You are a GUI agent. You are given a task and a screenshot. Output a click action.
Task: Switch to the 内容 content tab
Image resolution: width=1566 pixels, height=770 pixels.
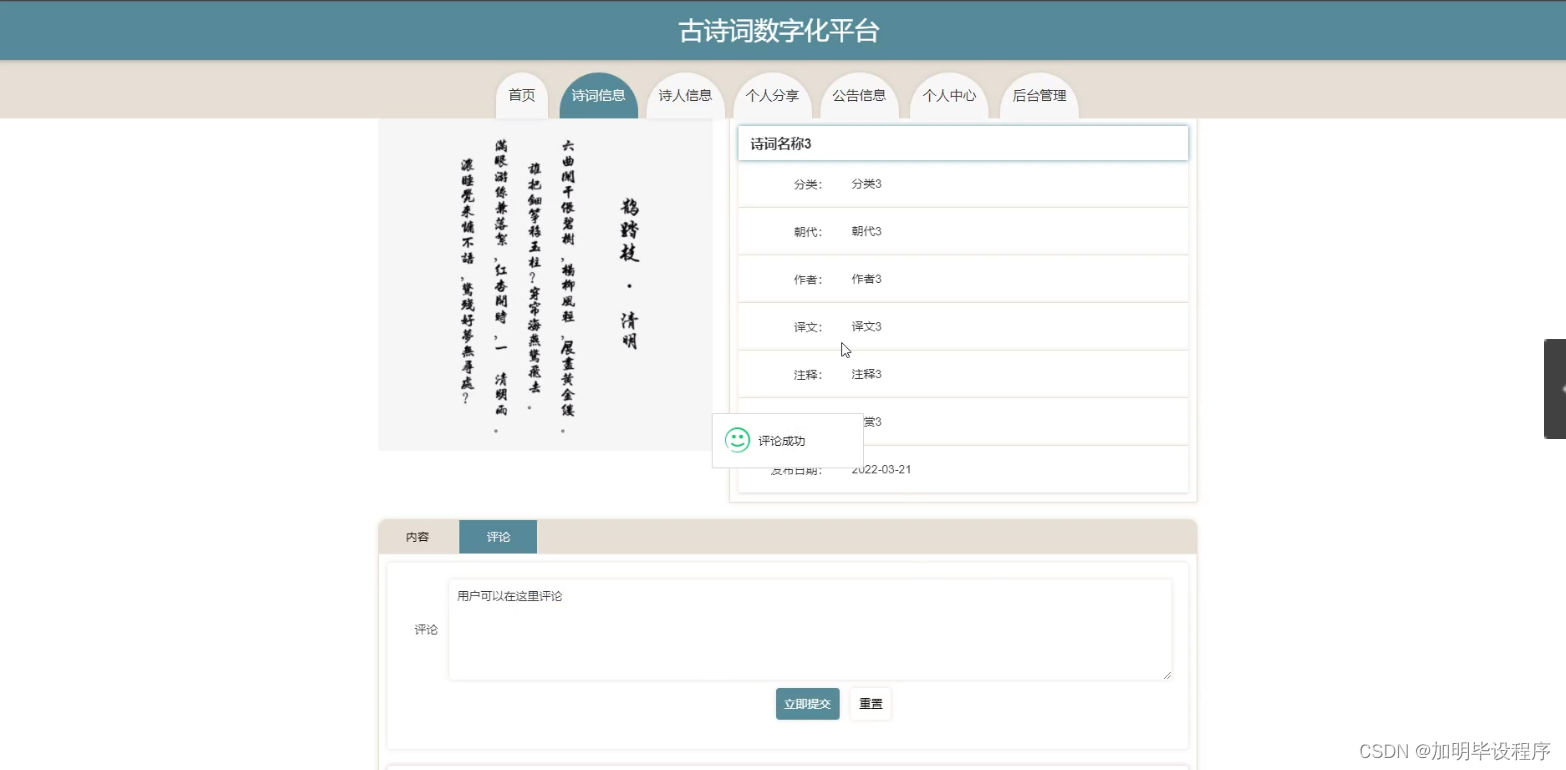pos(417,536)
